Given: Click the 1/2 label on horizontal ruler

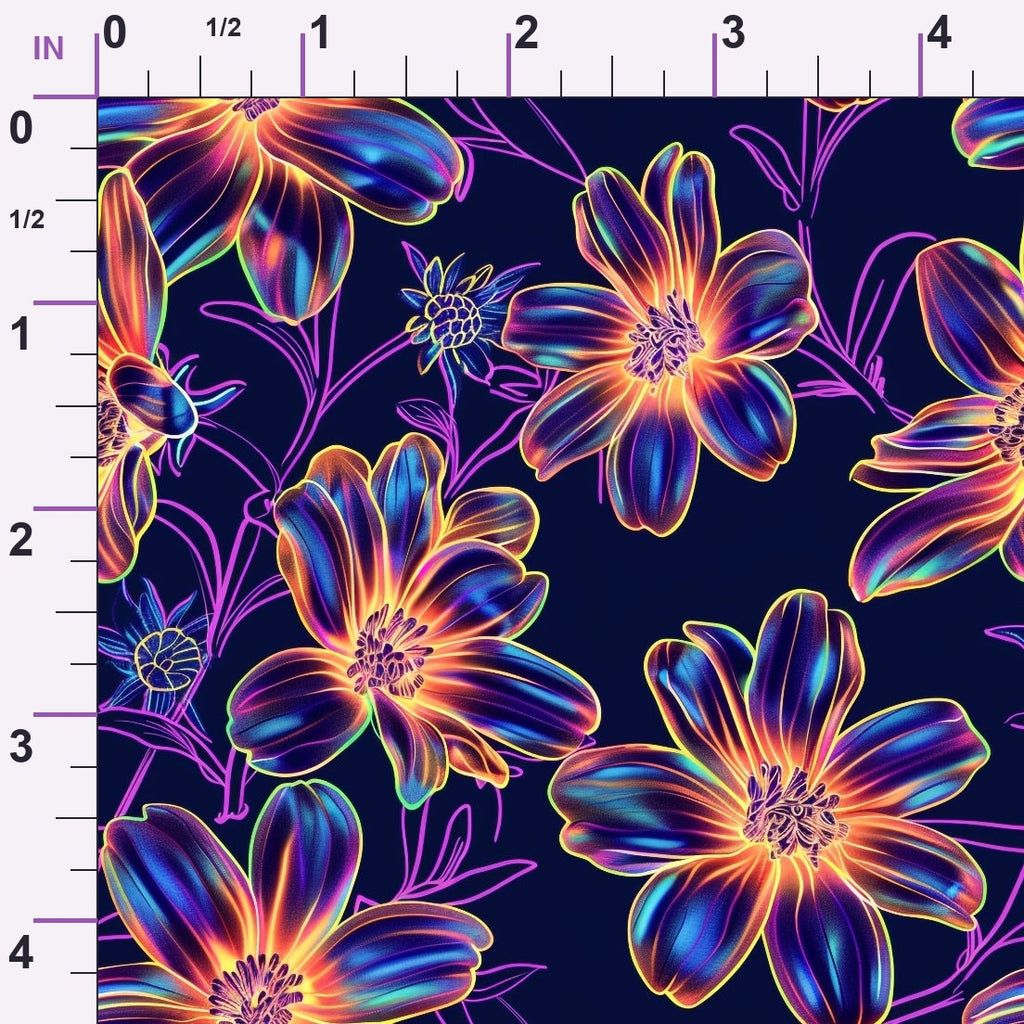Looking at the screenshot, I should coord(223,28).
